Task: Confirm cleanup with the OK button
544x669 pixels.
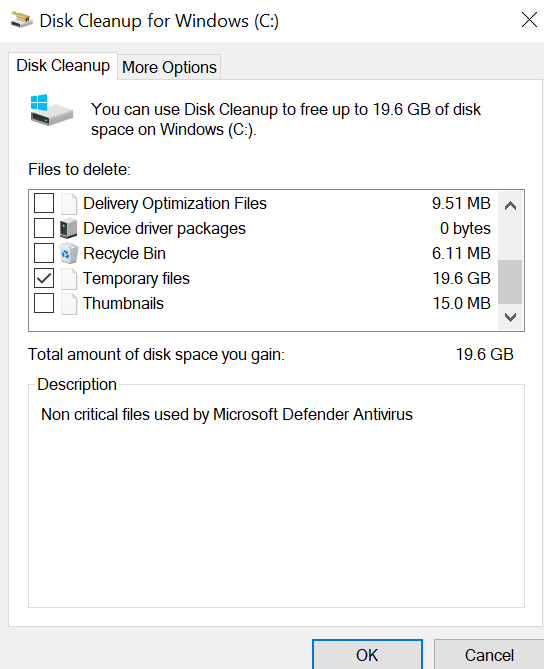Action: (x=367, y=655)
